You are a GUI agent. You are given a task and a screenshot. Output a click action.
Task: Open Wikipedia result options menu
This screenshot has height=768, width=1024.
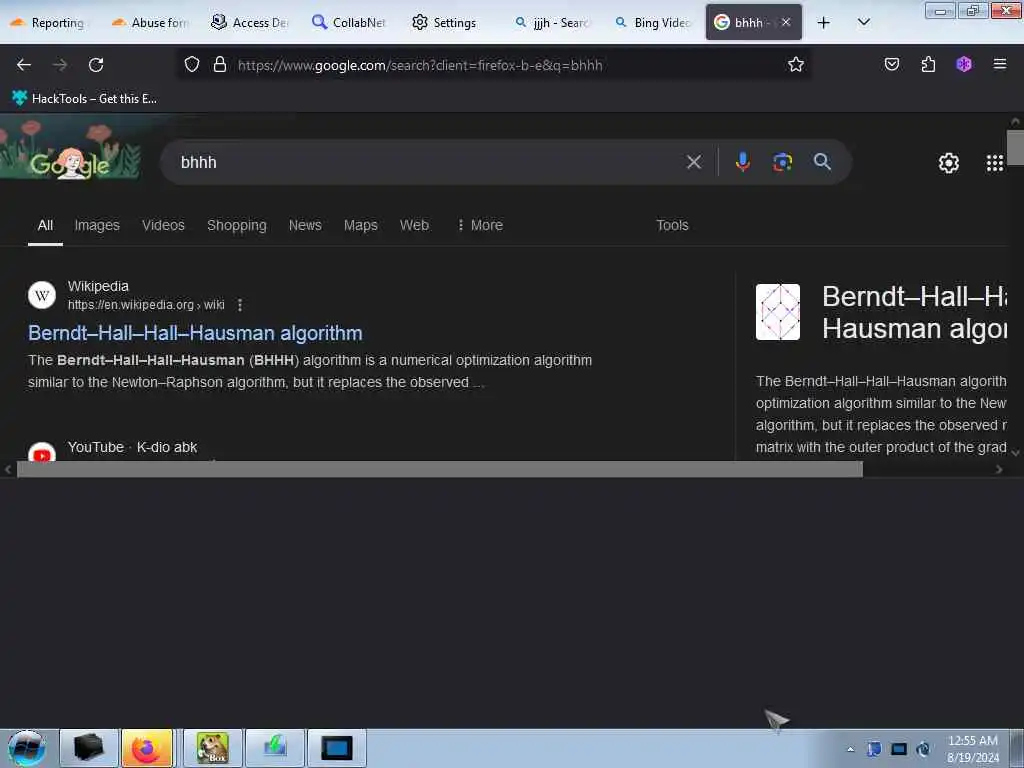click(x=240, y=305)
